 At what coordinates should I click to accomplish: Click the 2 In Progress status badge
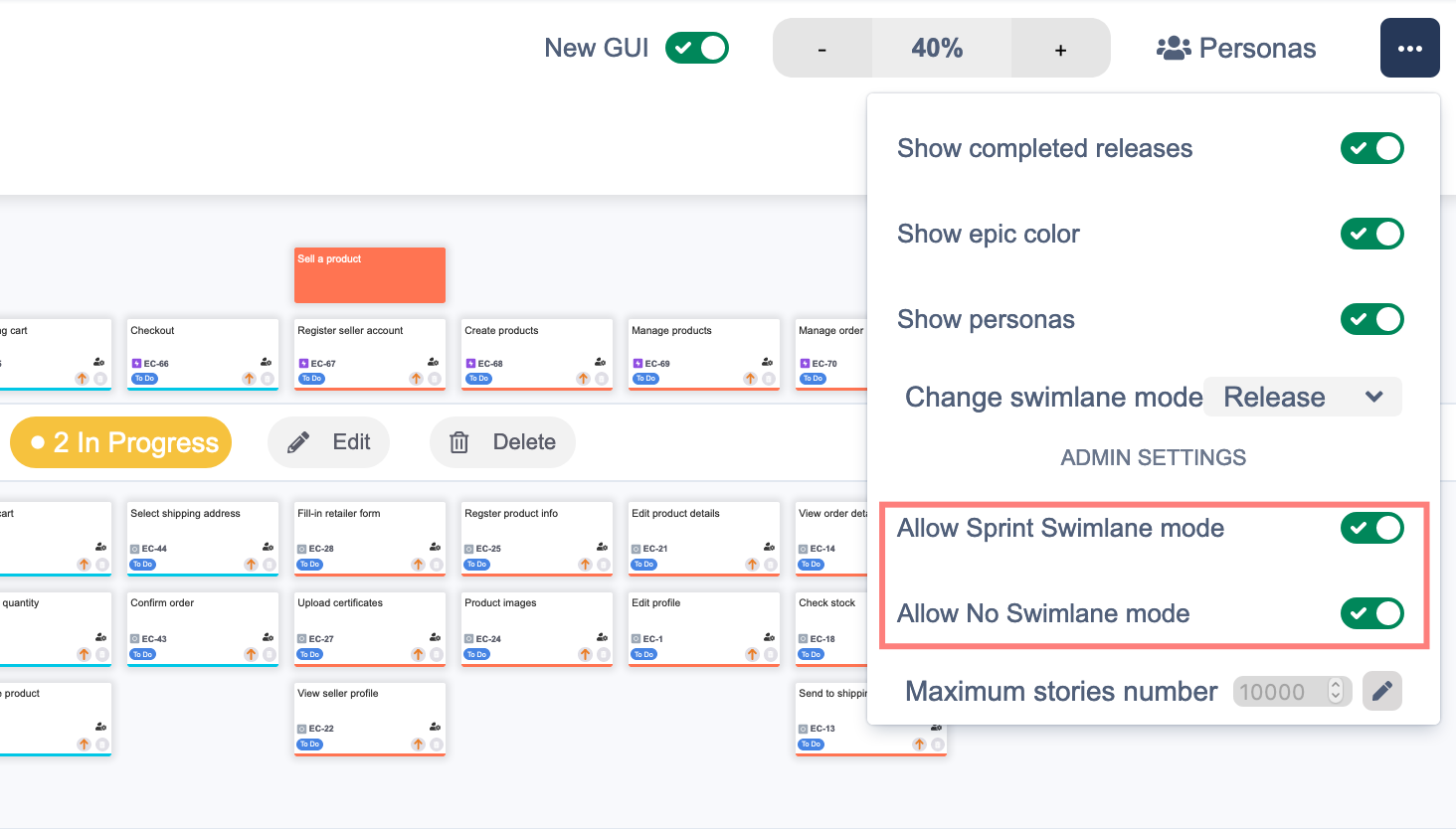pos(121,442)
